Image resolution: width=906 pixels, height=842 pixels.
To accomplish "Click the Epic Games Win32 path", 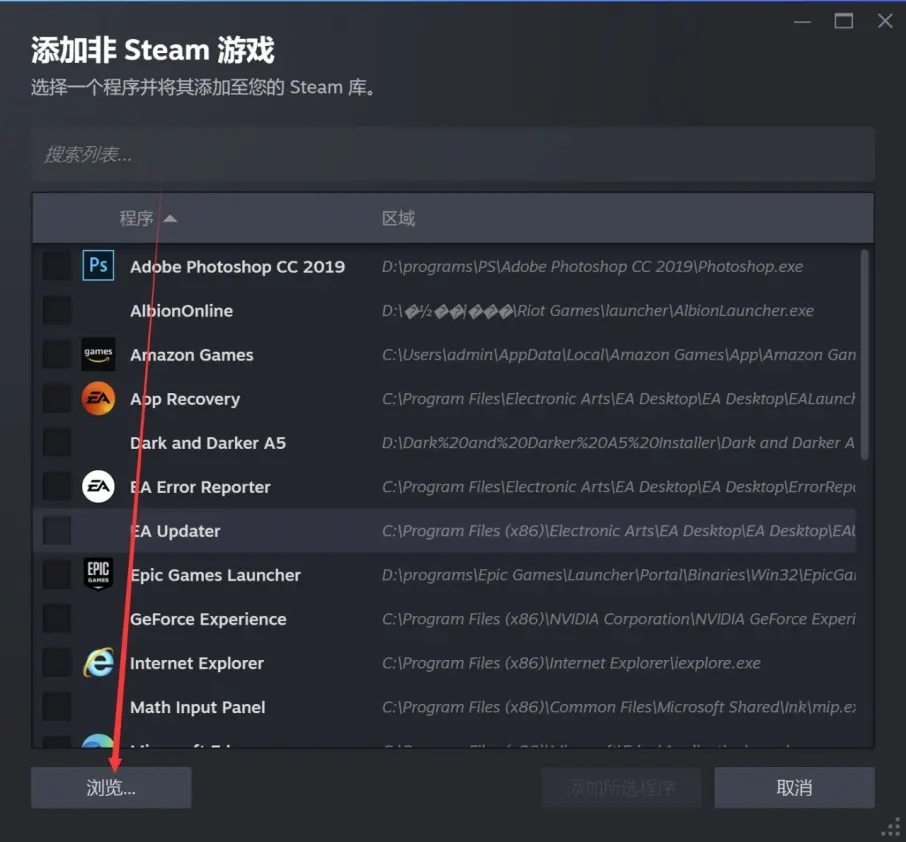I will pos(619,575).
